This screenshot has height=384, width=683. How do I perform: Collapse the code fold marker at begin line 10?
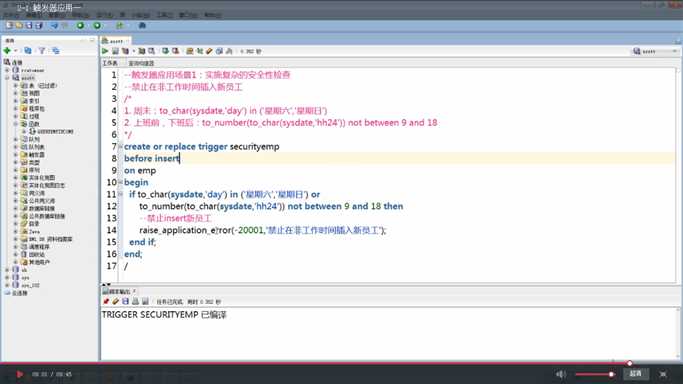click(x=121, y=182)
